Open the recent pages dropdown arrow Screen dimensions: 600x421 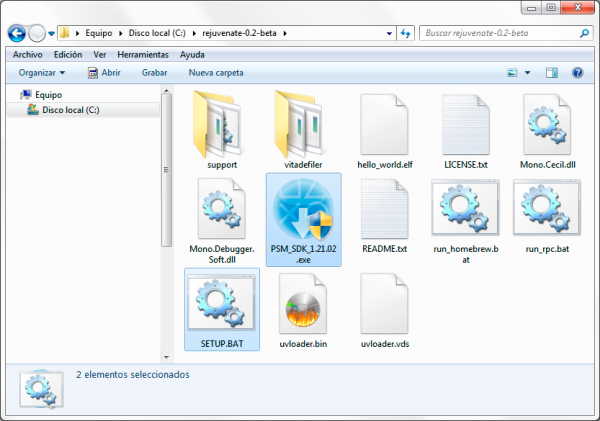tap(51, 34)
